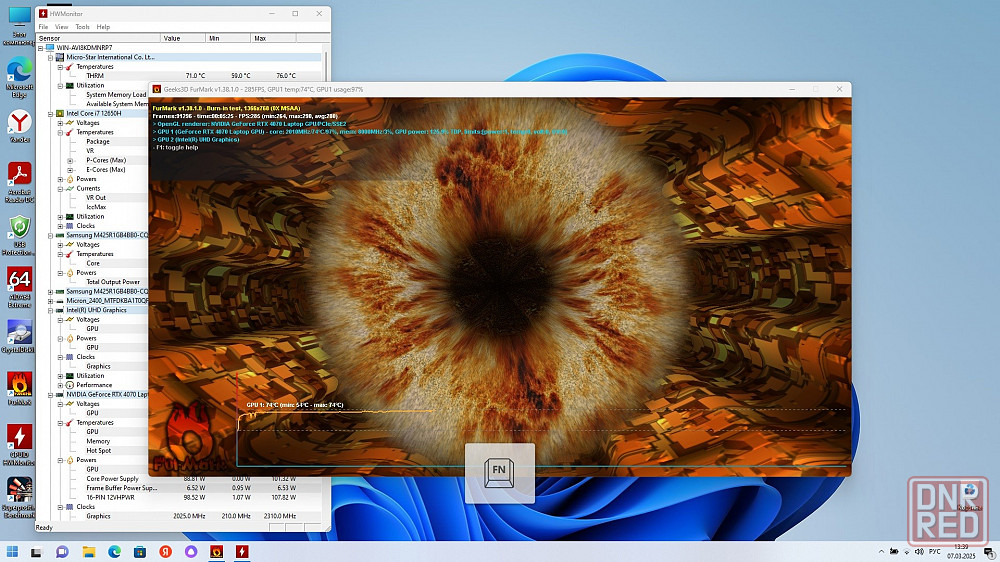The image size is (1000, 562).
Task: Launch the Yandex browser desktop shortcut
Action: click(19, 126)
